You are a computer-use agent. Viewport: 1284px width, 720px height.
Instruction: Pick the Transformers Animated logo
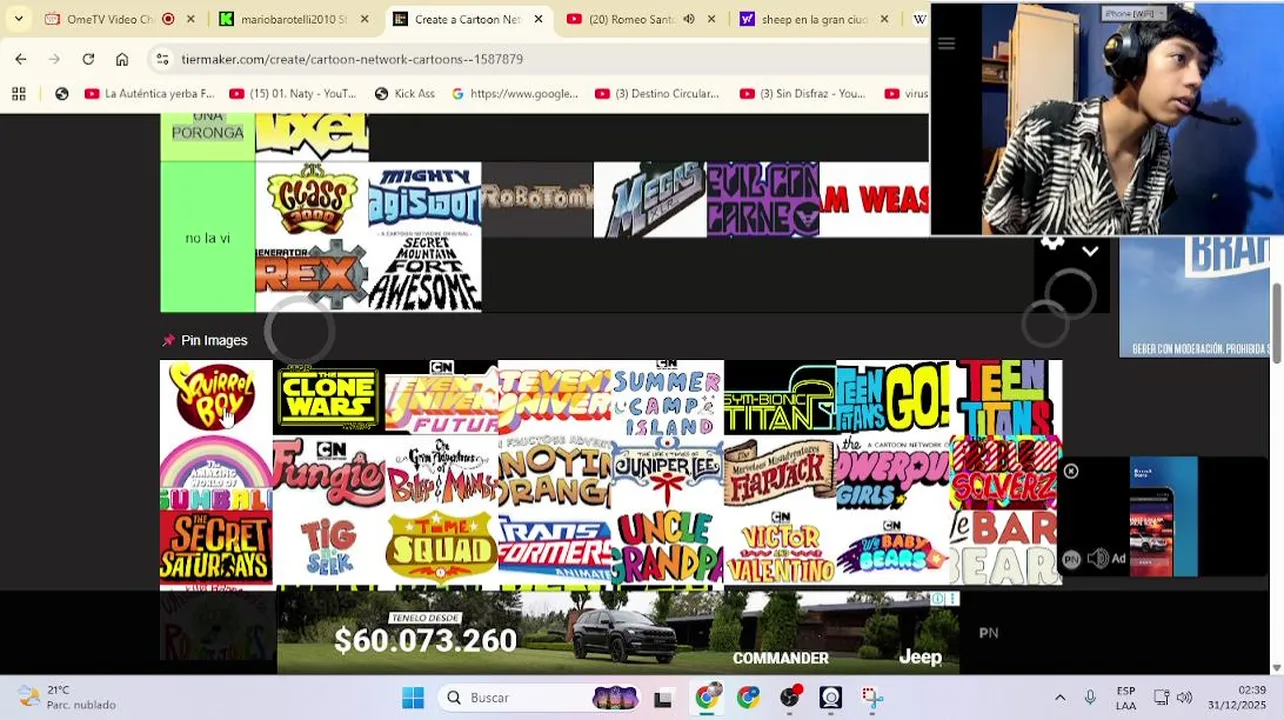click(554, 547)
